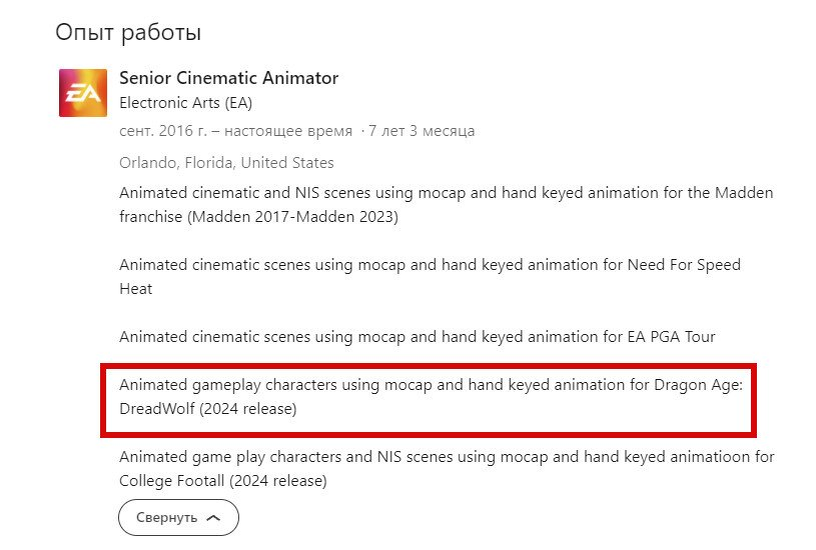Collapse section via chevron next to Свернуть
Image resolution: width=816 pixels, height=550 pixels.
point(213,518)
